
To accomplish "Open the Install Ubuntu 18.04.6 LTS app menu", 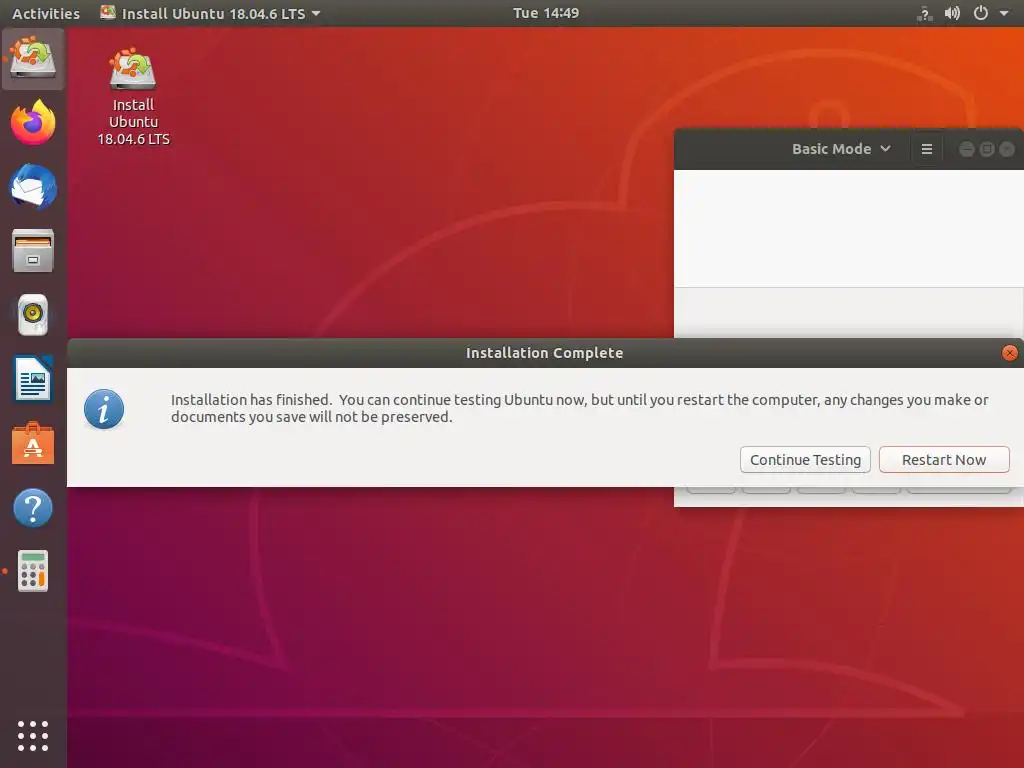I will (x=210, y=13).
